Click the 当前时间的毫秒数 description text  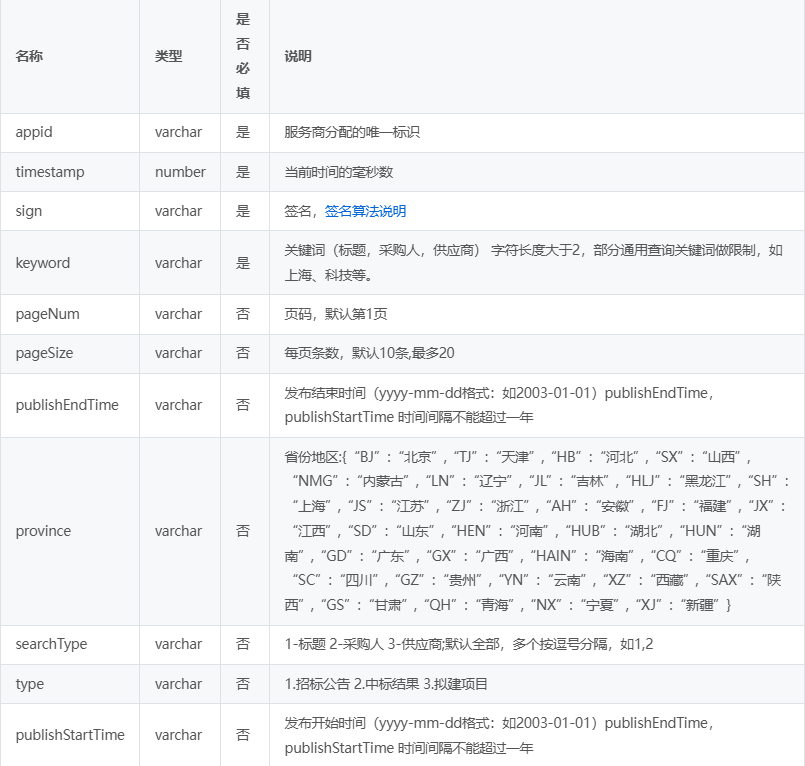pyautogui.click(x=338, y=172)
